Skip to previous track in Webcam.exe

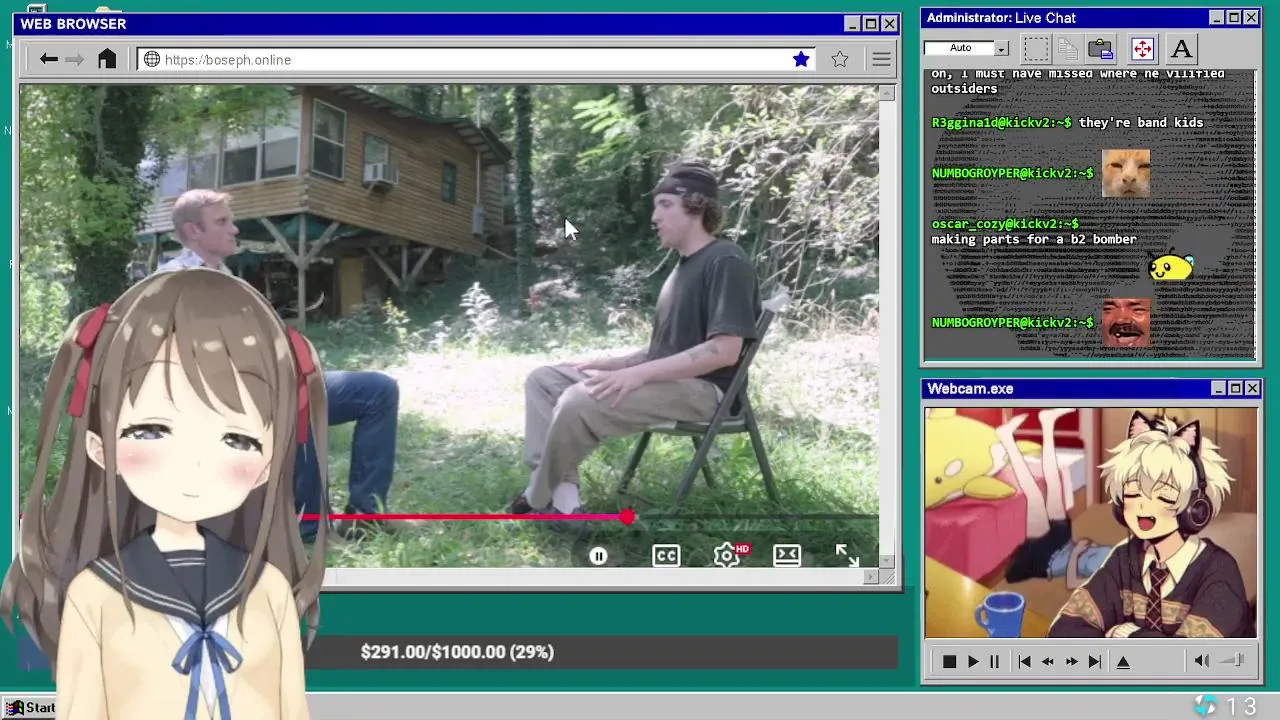[1024, 662]
